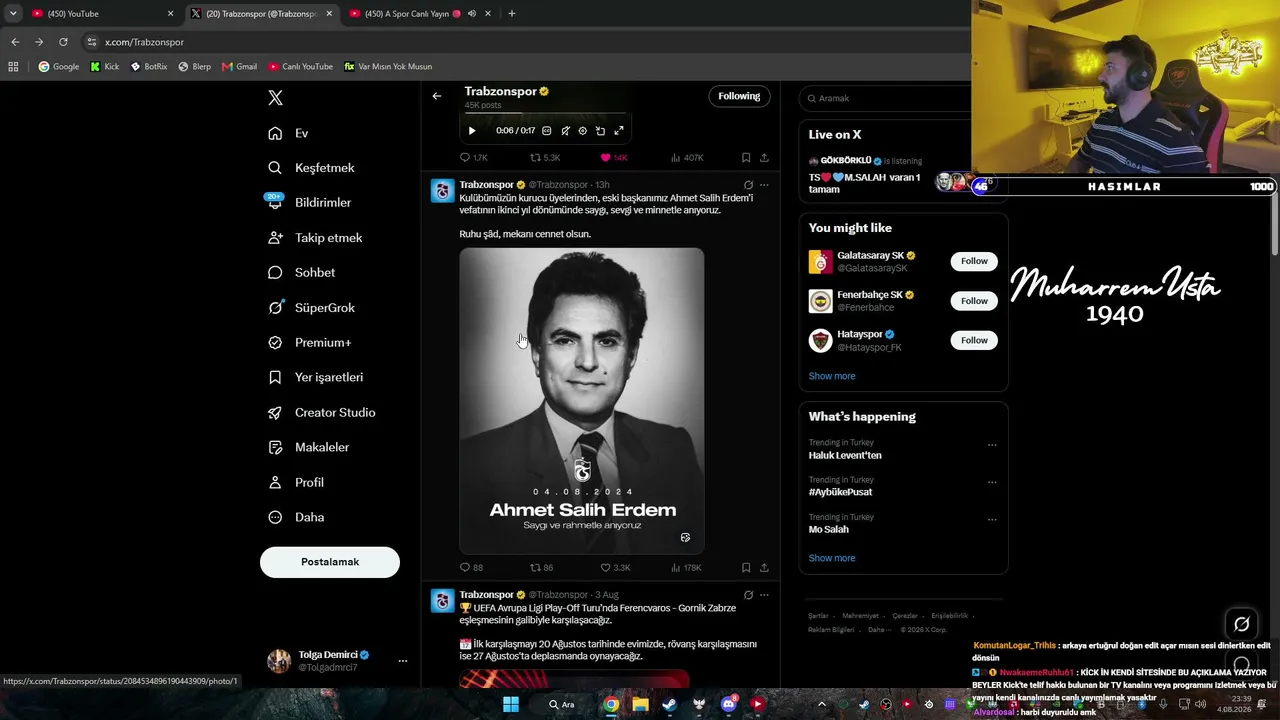Open Grok icon on the 13h post
This screenshot has width=1280, height=720.
(748, 185)
